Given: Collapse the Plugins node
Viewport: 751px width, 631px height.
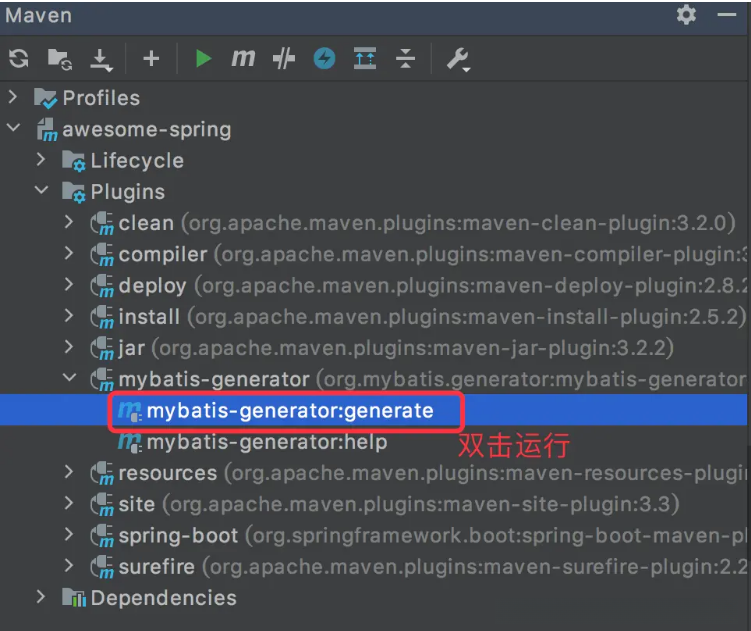Looking at the screenshot, I should 42,190.
